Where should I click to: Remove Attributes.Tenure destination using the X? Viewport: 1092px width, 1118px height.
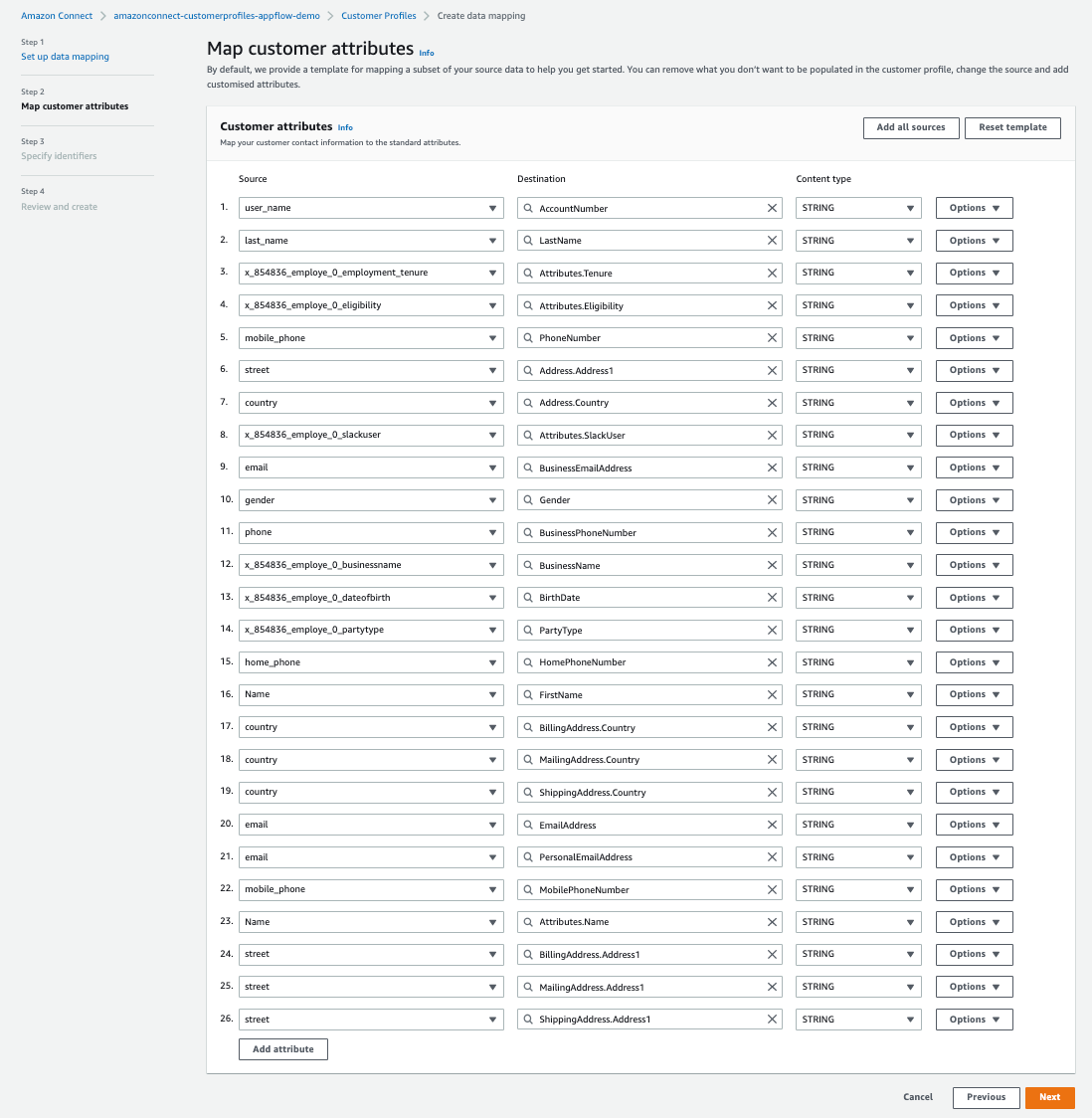pos(772,274)
